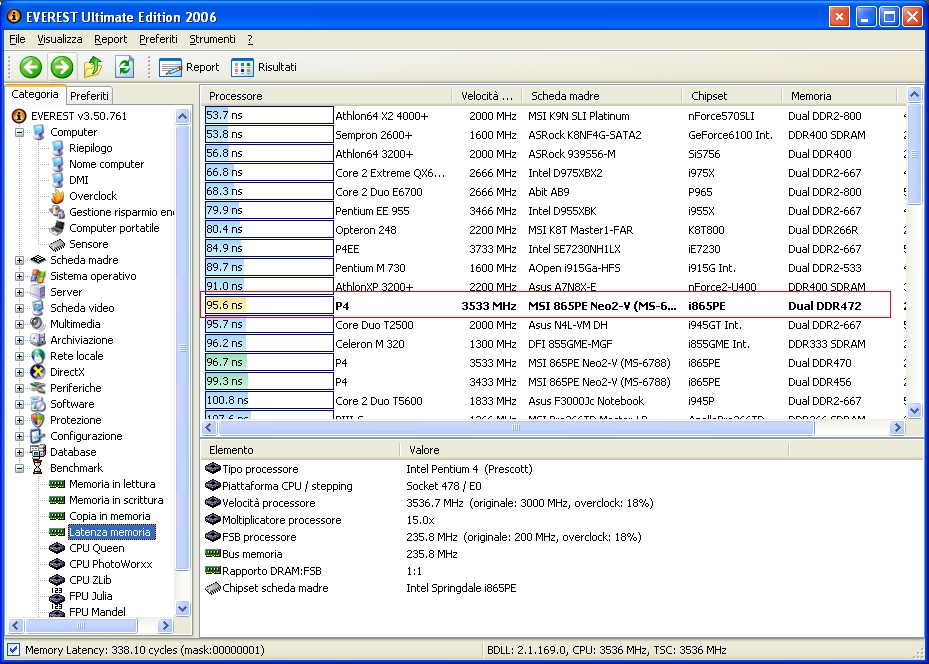Expand the Multimedia tree node
The height and width of the screenshot is (664, 929).
point(20,324)
